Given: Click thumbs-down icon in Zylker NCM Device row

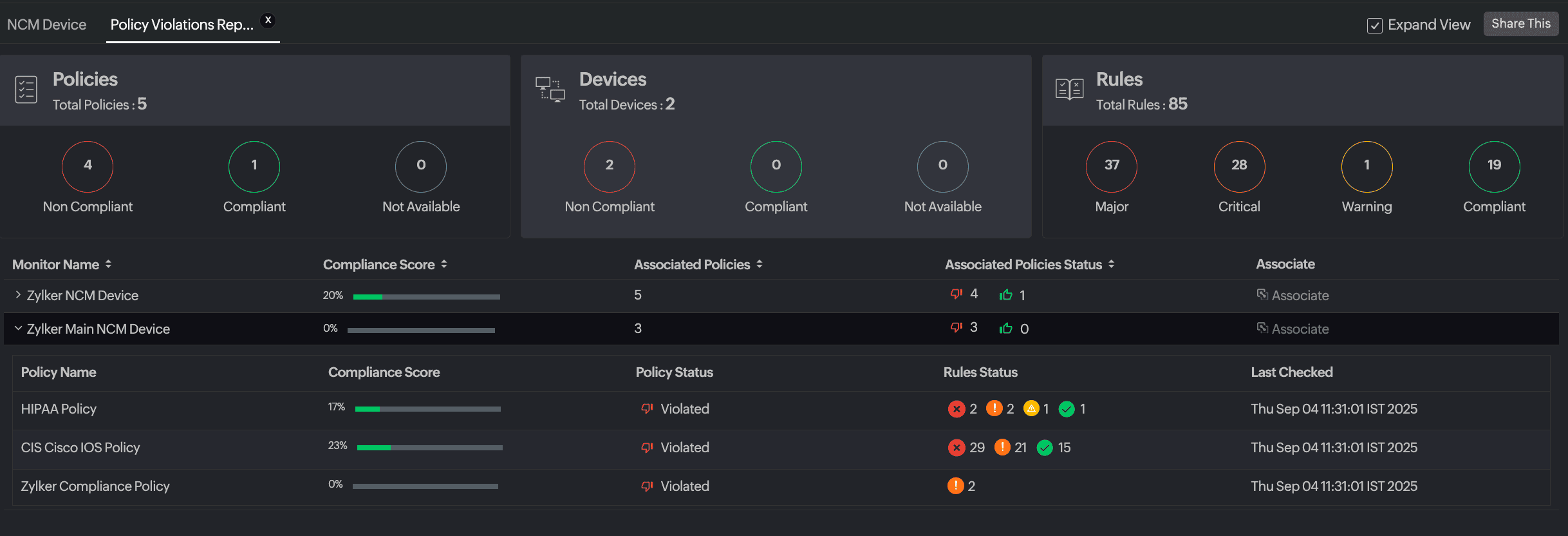Looking at the screenshot, I should pos(957,294).
